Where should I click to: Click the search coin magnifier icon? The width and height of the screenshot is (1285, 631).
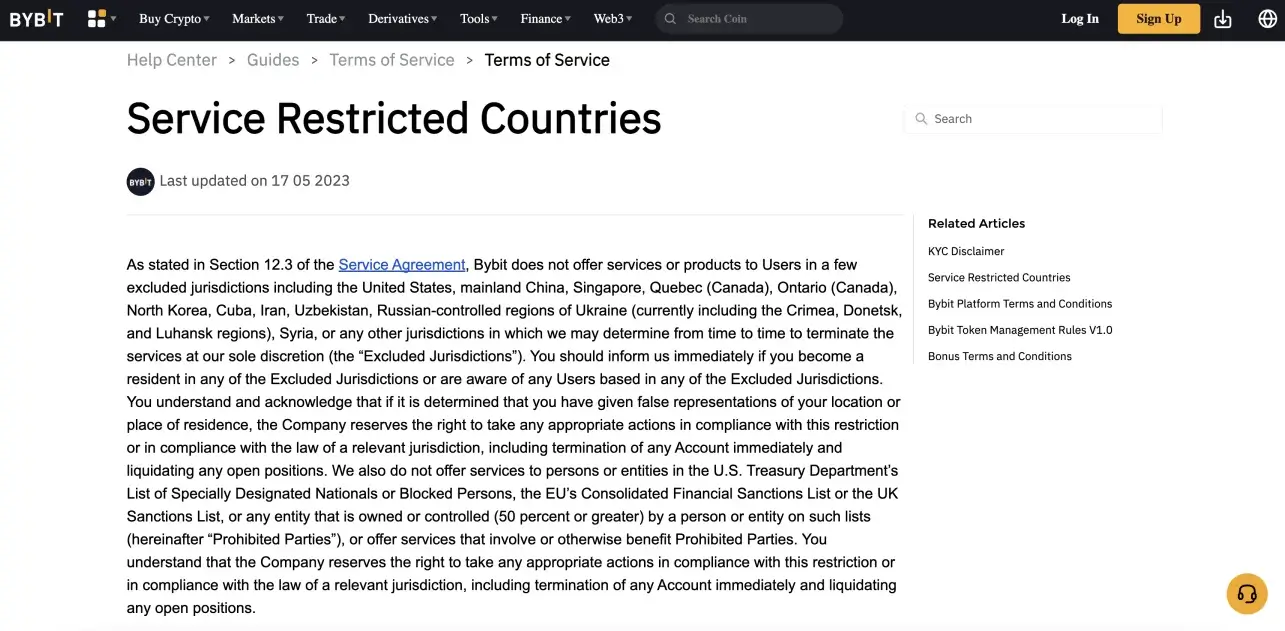pos(668,18)
